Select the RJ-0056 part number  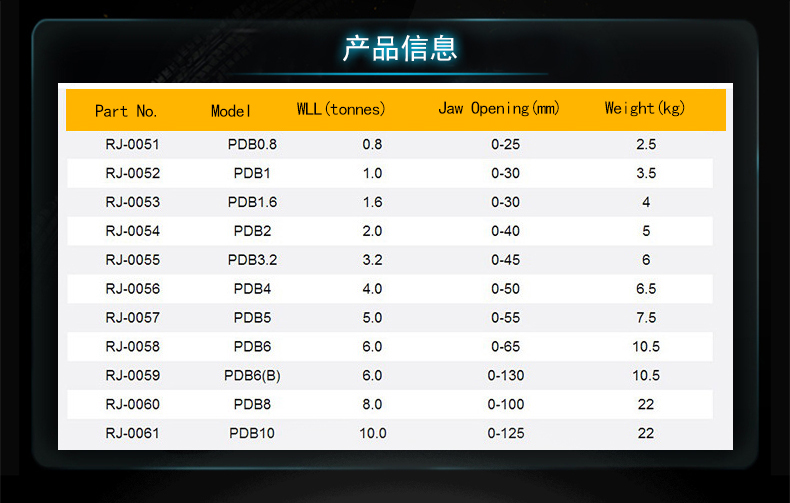pyautogui.click(x=133, y=289)
